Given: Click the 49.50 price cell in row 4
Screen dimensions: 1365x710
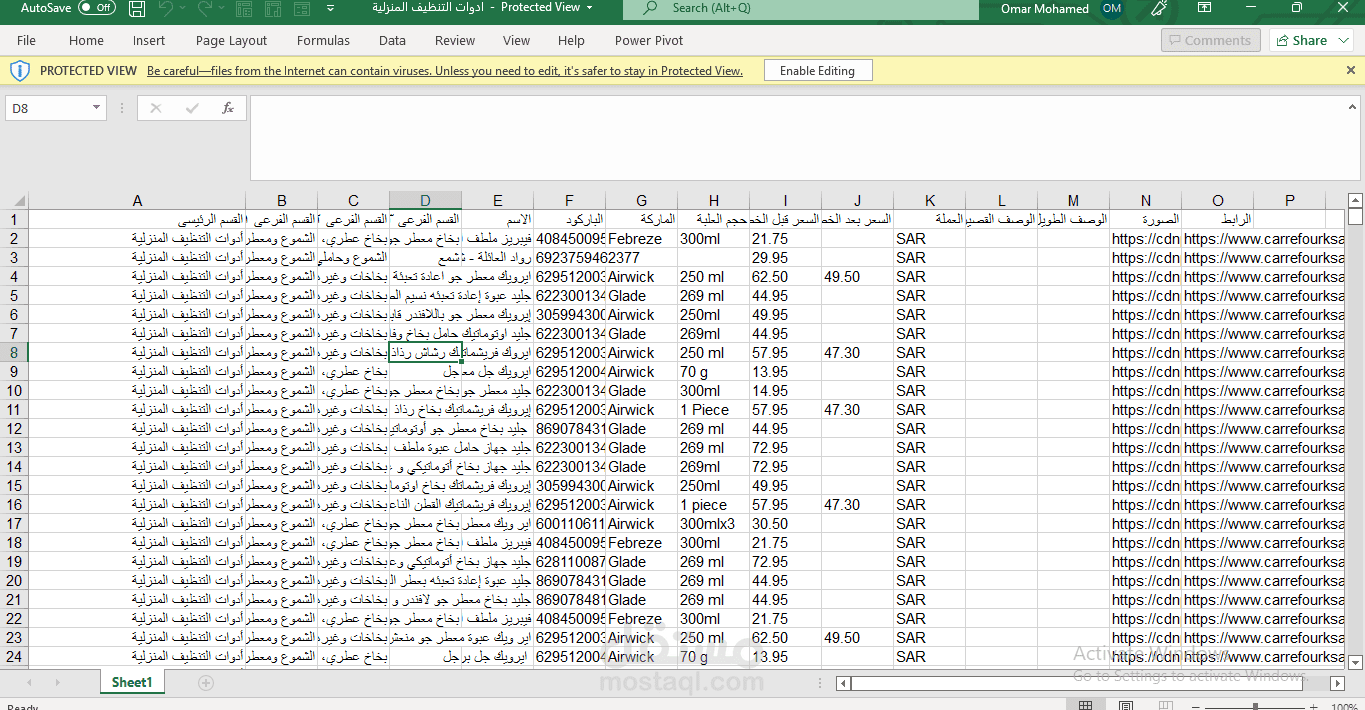Looking at the screenshot, I should (x=857, y=277).
